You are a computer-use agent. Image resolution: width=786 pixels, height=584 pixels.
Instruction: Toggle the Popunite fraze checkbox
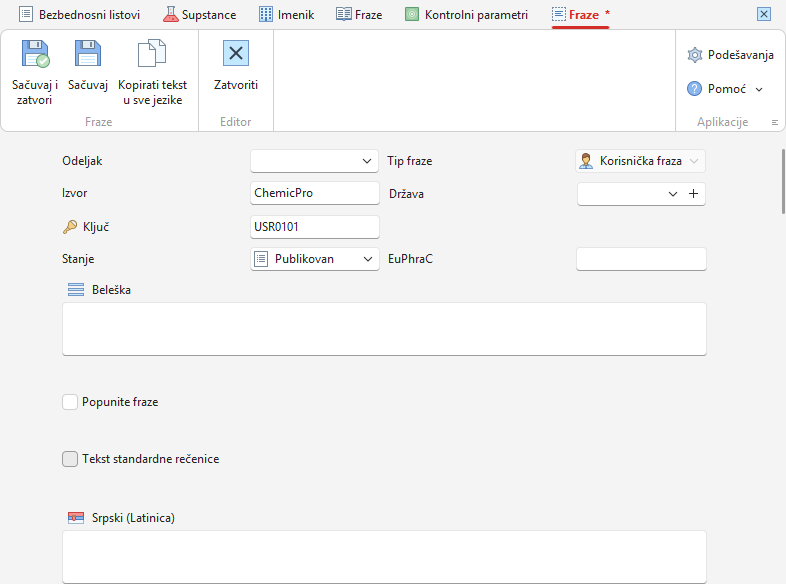[70, 402]
